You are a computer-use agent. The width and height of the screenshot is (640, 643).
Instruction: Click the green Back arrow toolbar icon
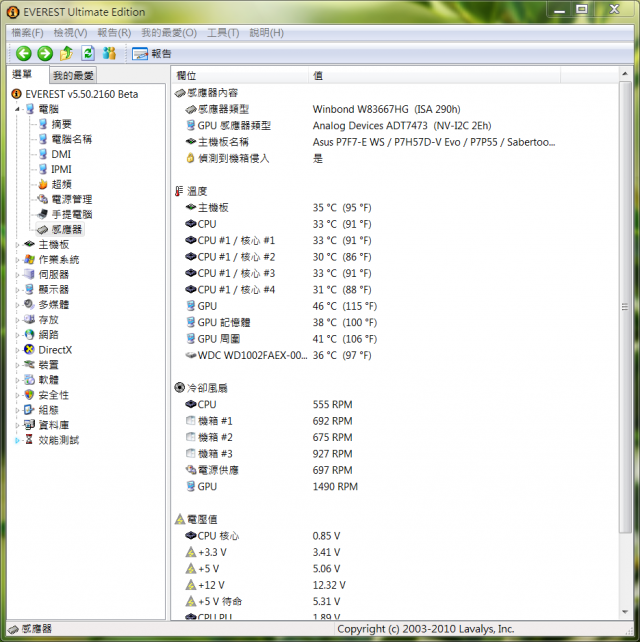tap(23, 53)
